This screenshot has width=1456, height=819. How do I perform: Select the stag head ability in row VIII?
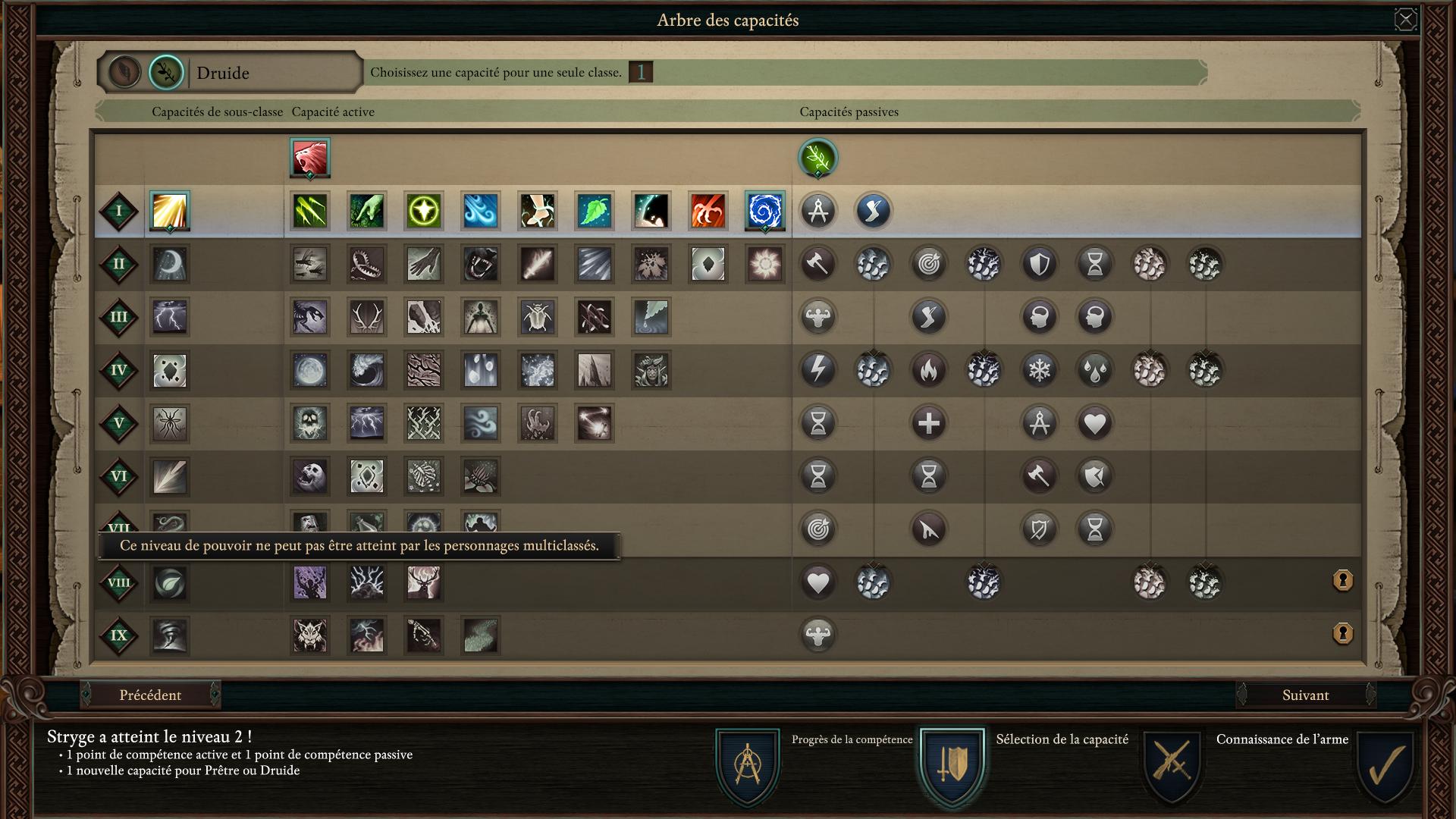click(x=423, y=582)
